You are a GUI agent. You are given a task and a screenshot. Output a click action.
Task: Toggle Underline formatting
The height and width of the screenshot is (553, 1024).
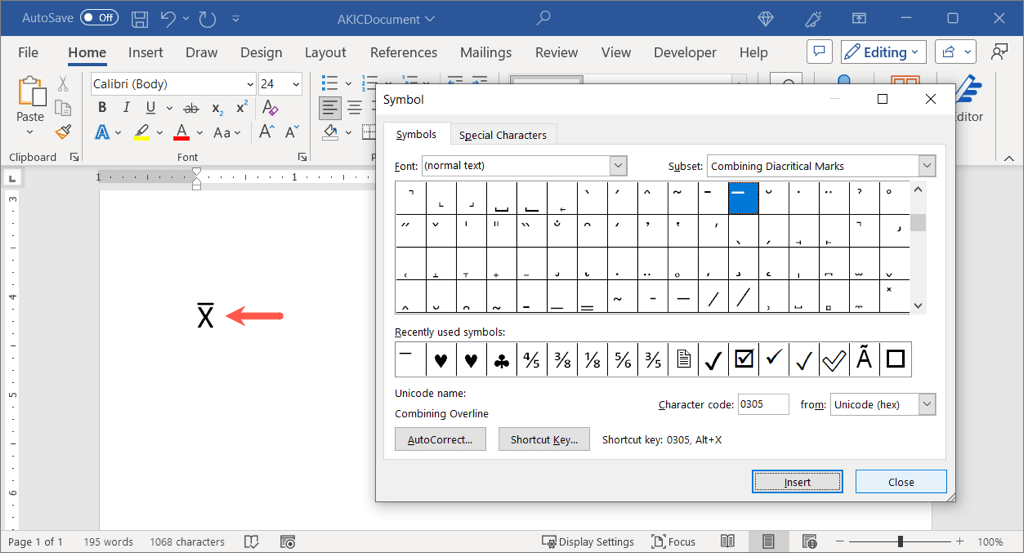pyautogui.click(x=150, y=108)
